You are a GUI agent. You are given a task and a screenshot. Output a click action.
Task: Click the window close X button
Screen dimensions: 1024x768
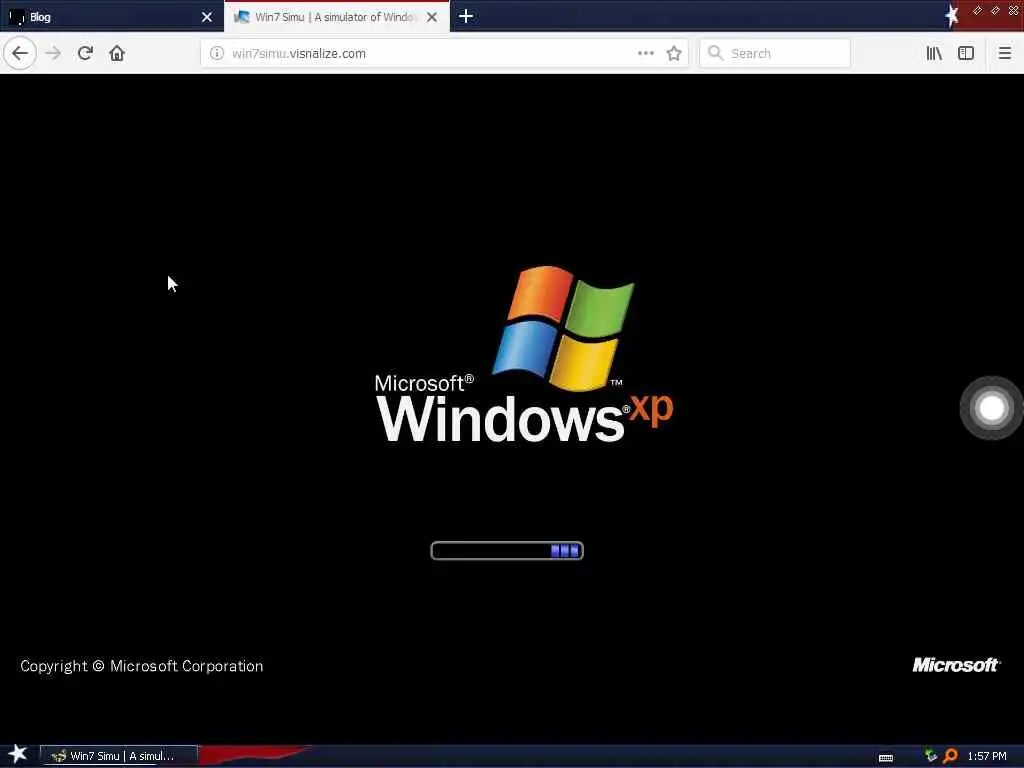(1013, 10)
